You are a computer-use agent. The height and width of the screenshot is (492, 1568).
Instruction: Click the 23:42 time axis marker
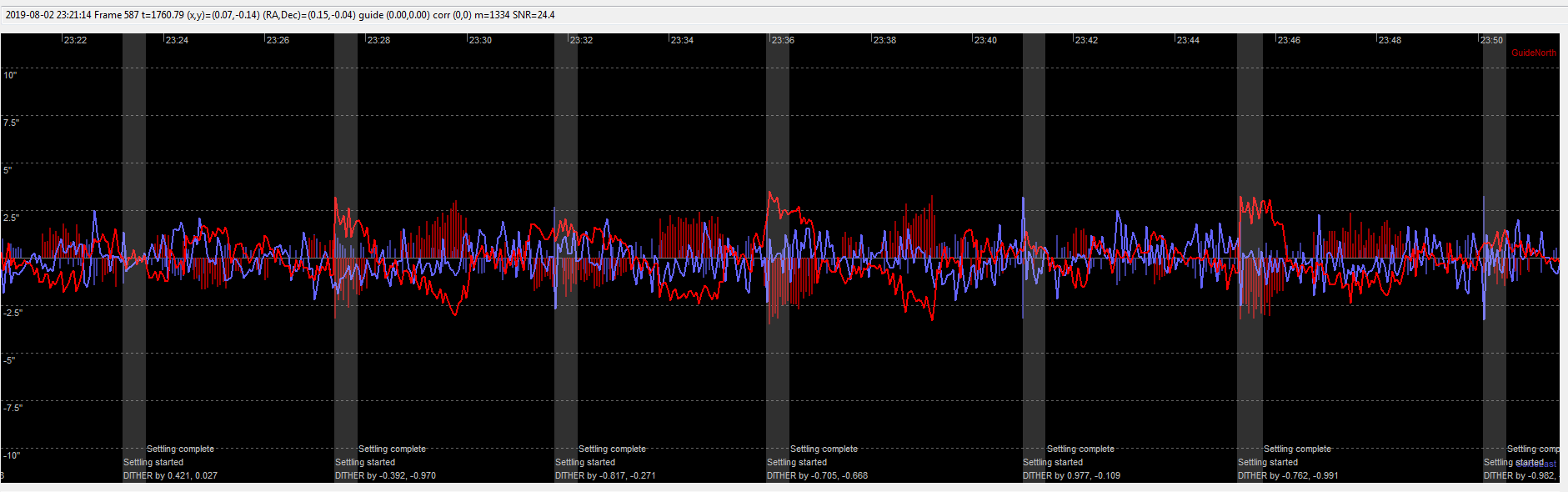(1086, 40)
